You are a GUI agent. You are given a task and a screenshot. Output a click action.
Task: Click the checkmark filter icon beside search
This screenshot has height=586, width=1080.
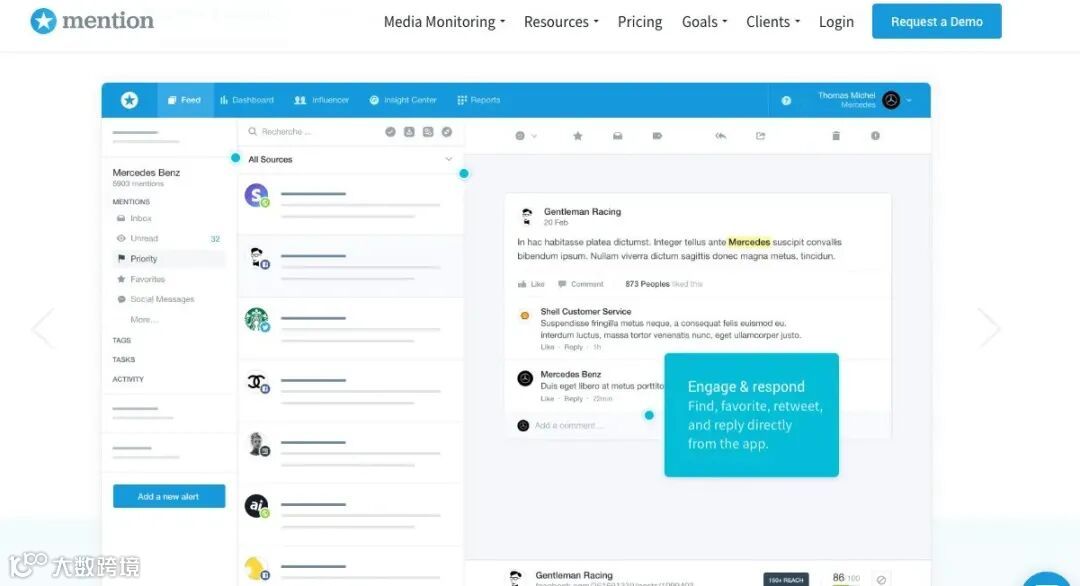[391, 132]
